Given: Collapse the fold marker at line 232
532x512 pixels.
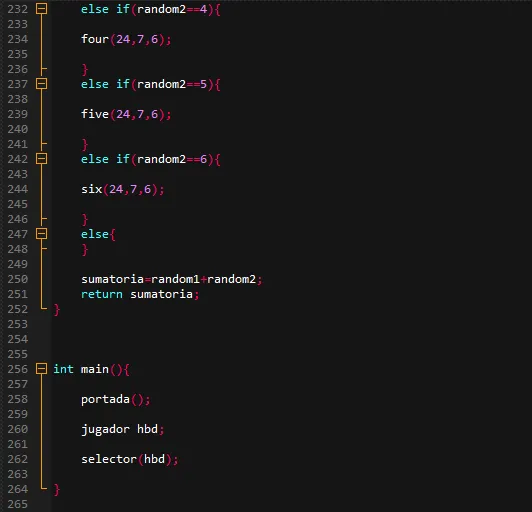Looking at the screenshot, I should (41, 8).
